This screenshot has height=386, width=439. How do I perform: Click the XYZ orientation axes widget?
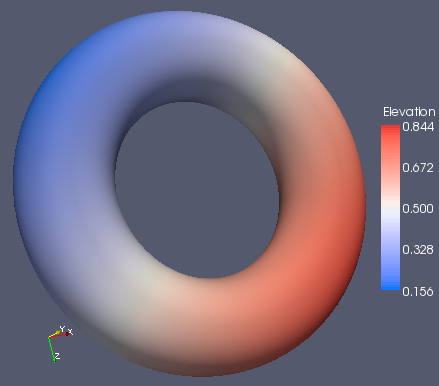tap(60, 344)
